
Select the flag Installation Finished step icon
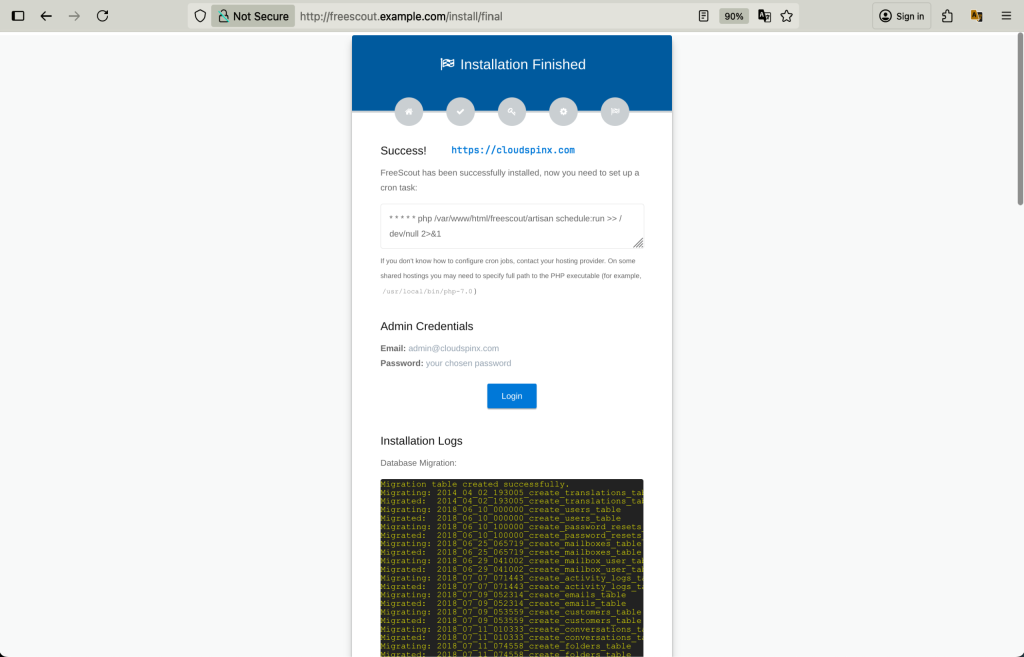point(615,111)
